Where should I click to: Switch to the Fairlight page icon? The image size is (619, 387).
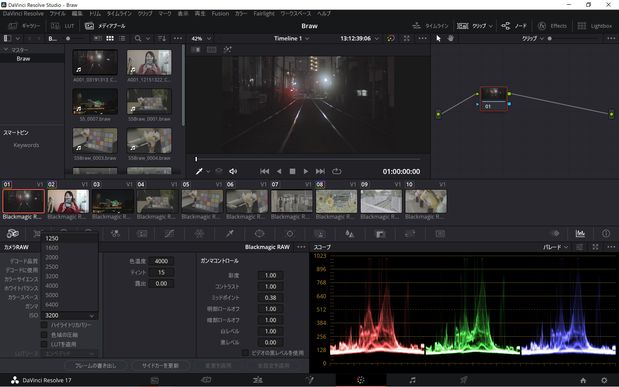pyautogui.click(x=413, y=380)
